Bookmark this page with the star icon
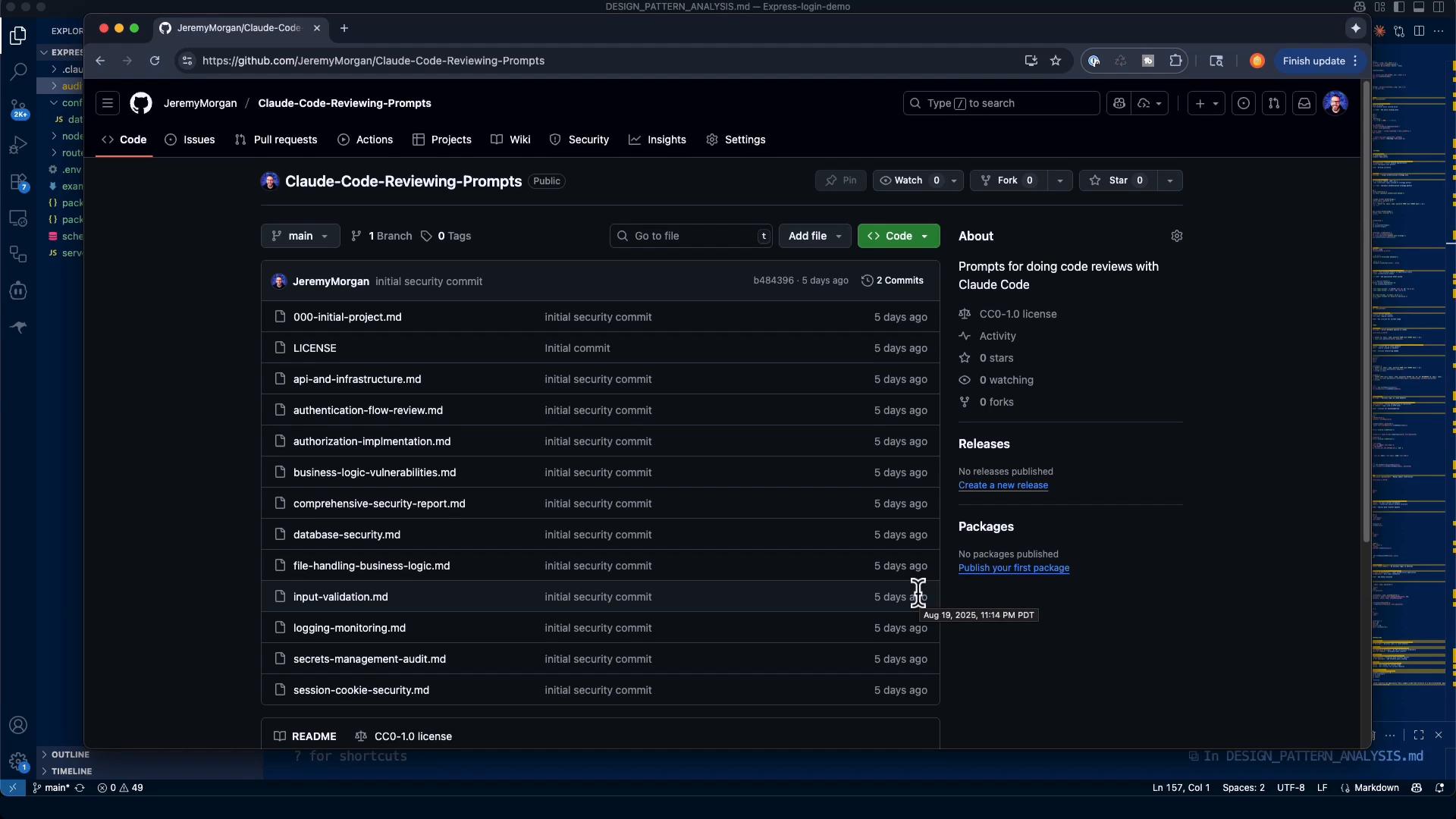 pos(1056,61)
